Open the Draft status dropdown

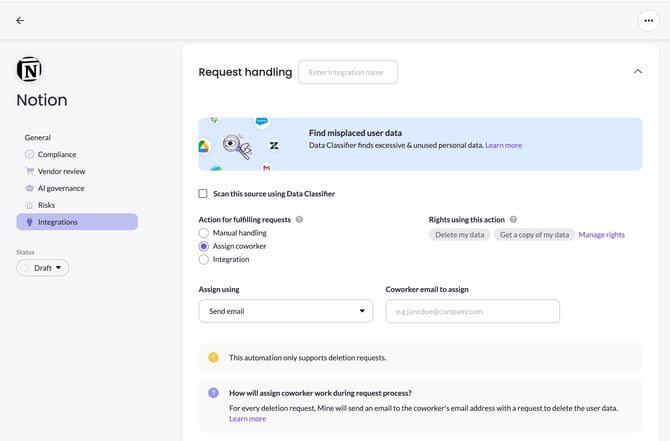point(43,268)
